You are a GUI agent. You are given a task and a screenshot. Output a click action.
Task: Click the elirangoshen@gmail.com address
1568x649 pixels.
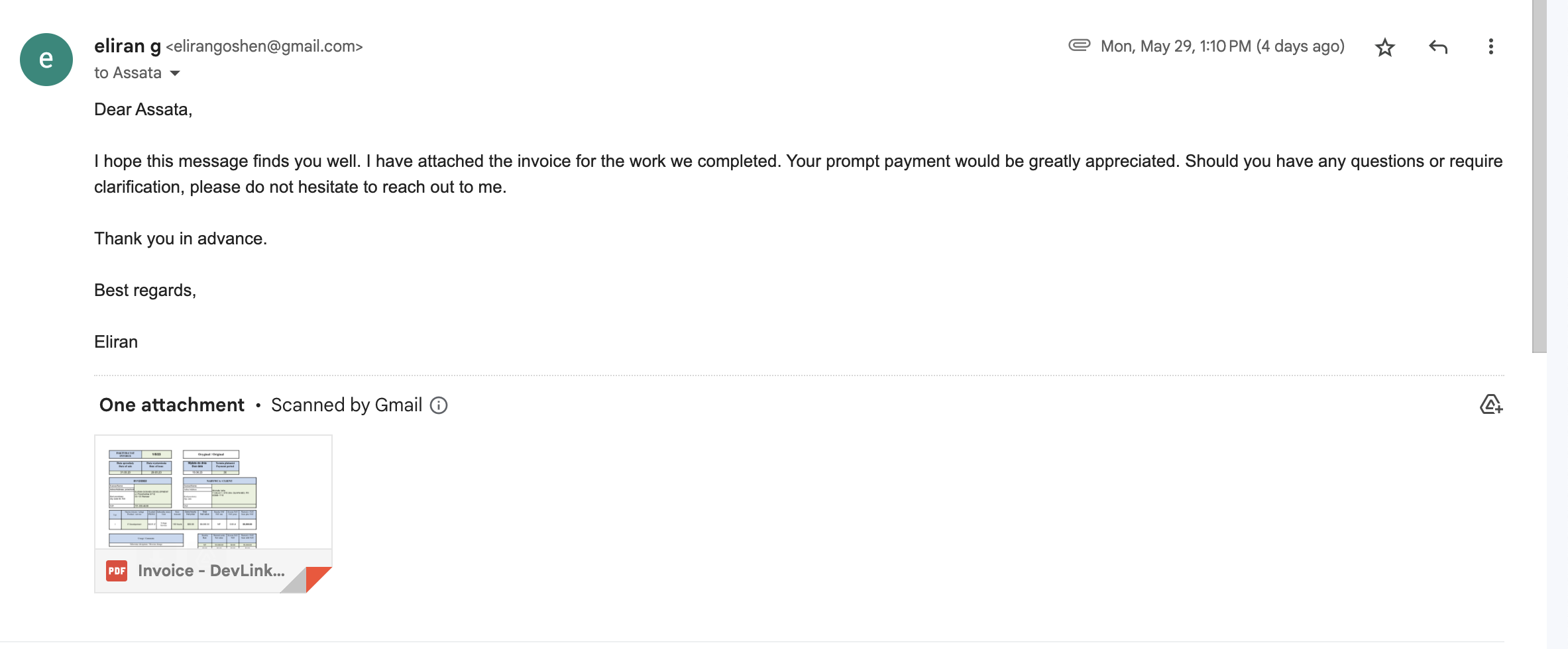pos(264,46)
